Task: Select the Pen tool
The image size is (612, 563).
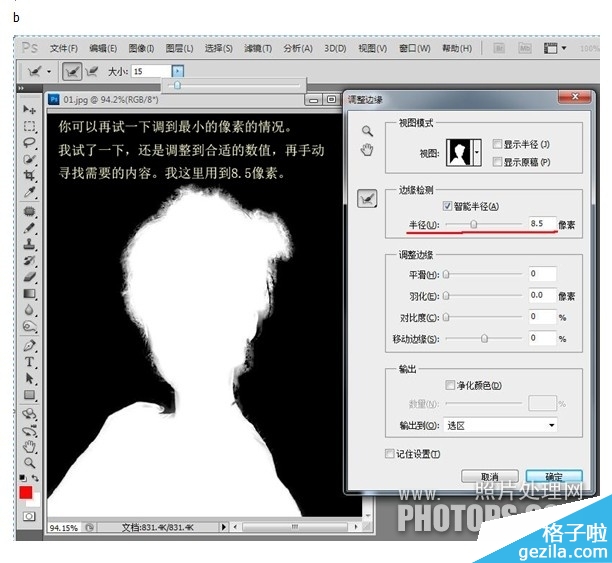Action: (30, 345)
